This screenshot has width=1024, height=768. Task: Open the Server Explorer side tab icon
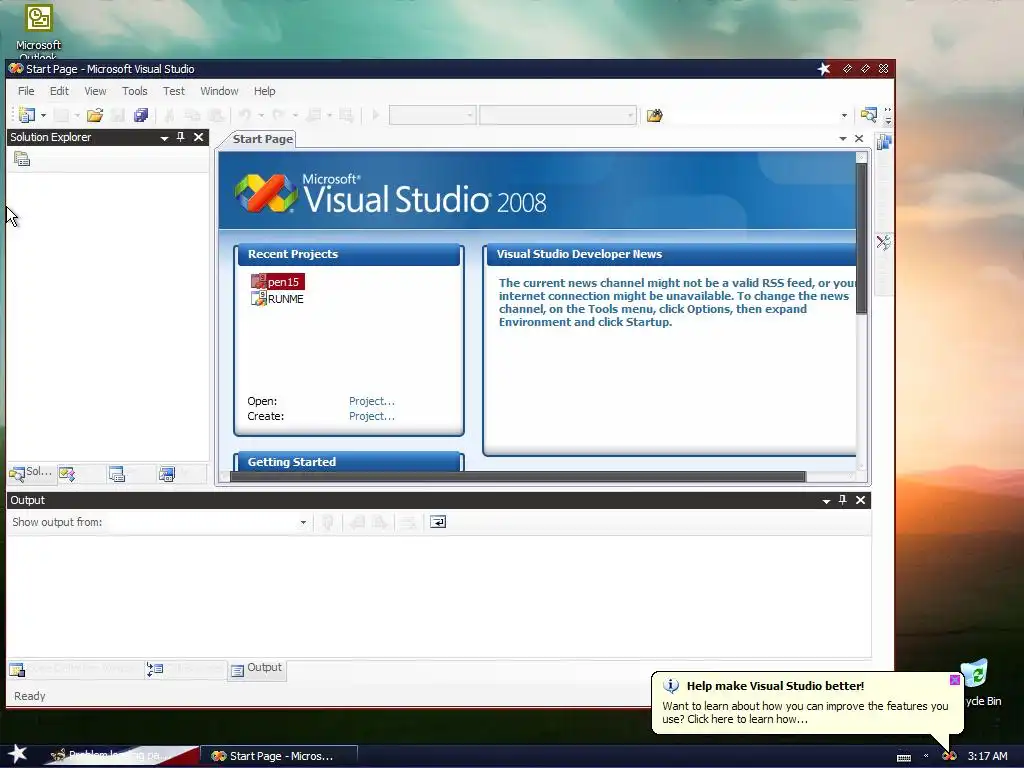(x=884, y=142)
